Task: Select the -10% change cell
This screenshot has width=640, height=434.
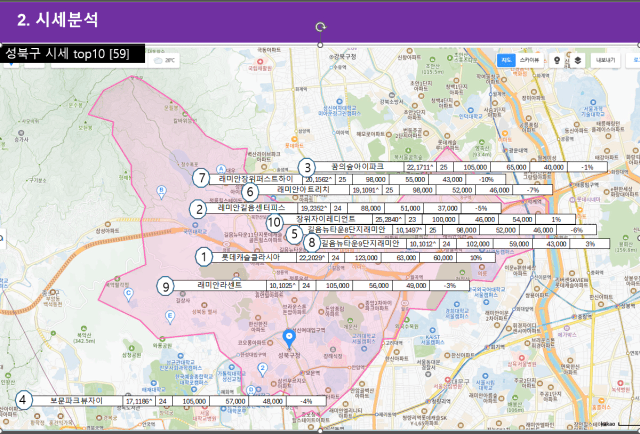Action: click(487, 179)
